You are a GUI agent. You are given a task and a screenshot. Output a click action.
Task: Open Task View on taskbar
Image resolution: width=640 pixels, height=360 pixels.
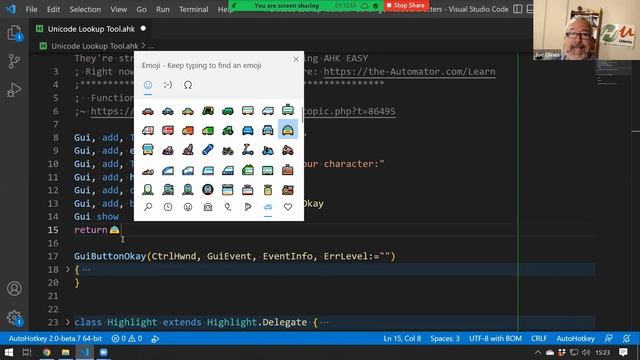tap(27, 352)
